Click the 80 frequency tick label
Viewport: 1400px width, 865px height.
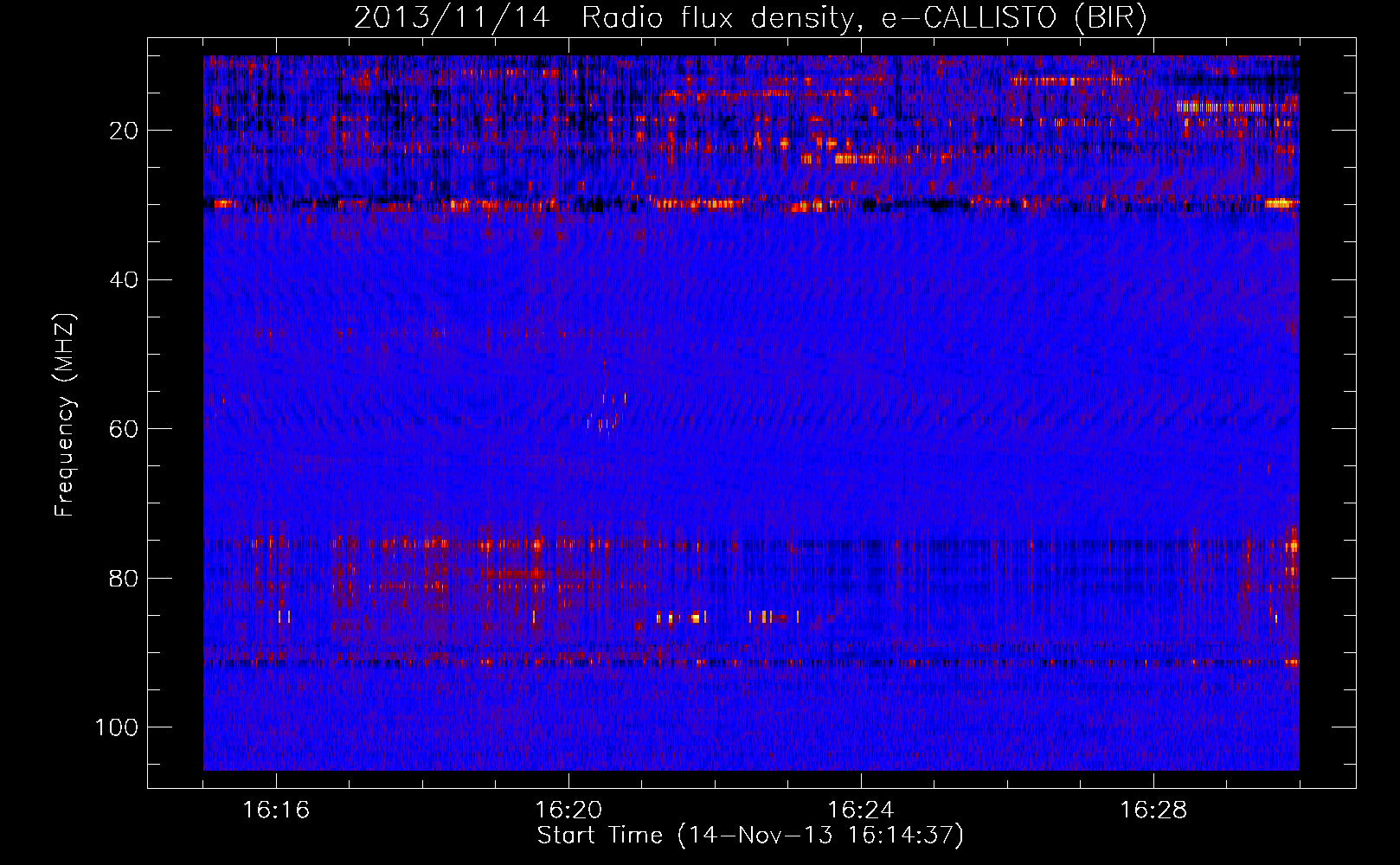click(124, 578)
